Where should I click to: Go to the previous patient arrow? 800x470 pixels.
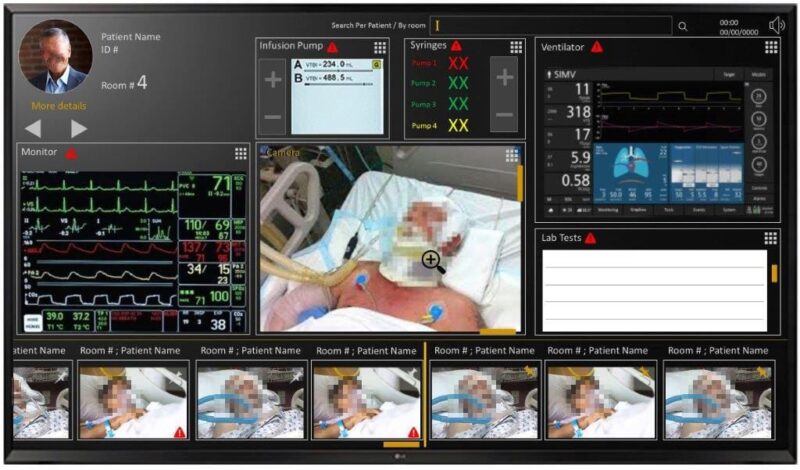tap(33, 128)
